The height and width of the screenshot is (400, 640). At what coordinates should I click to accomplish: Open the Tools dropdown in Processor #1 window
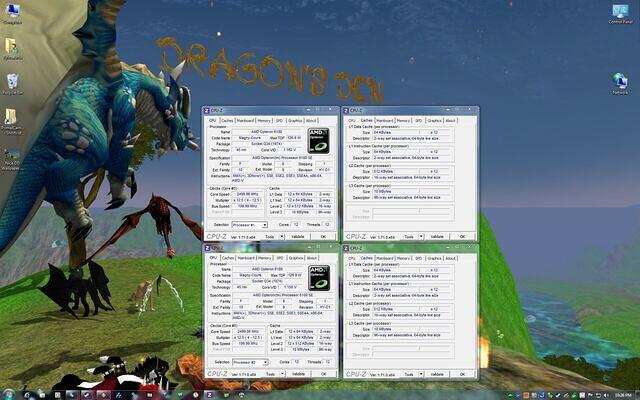273,236
